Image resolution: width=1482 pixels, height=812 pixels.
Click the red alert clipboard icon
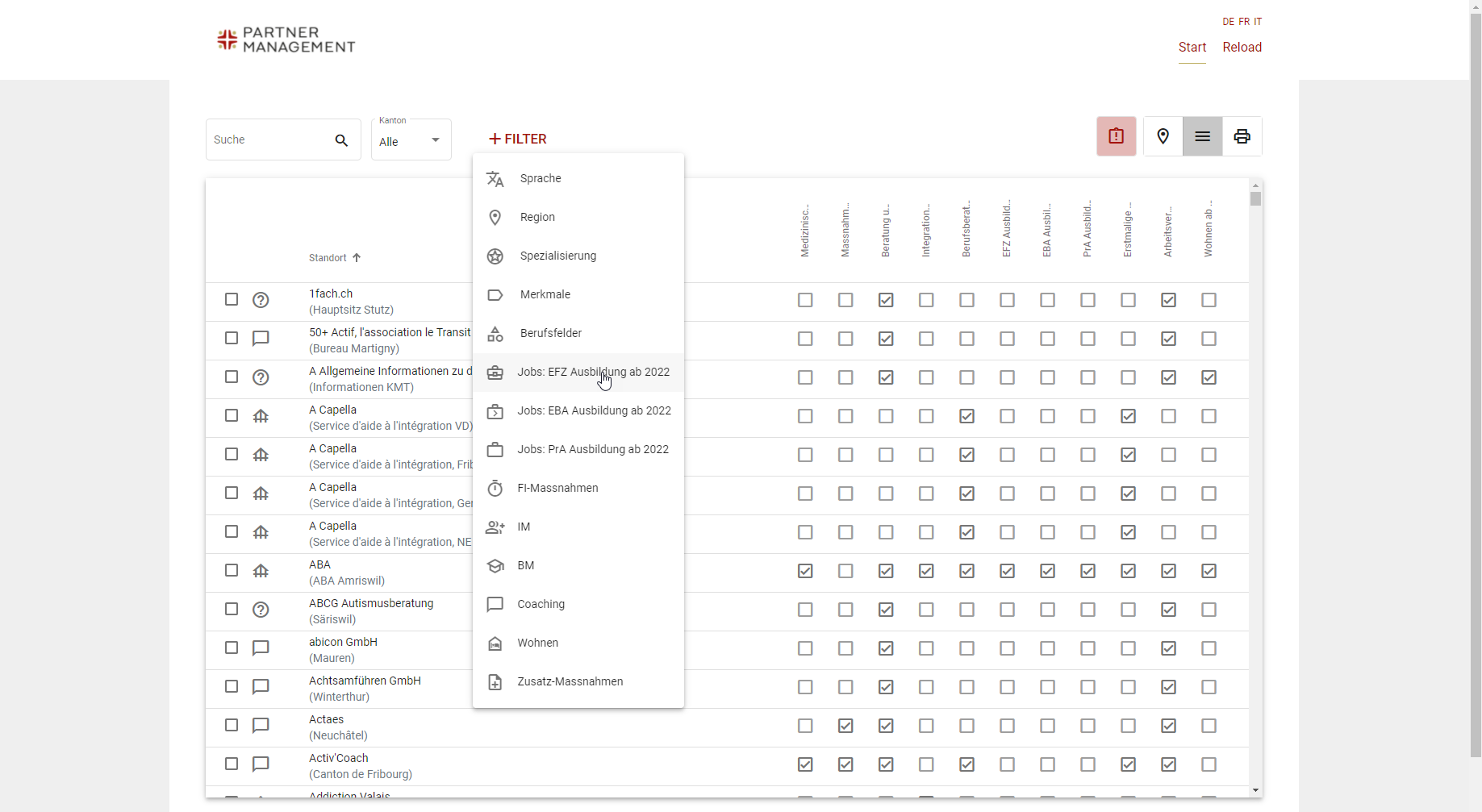(x=1116, y=136)
